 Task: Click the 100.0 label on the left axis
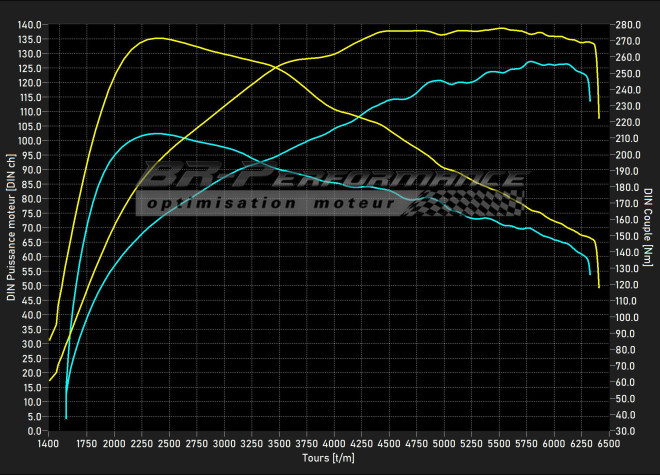coord(29,141)
